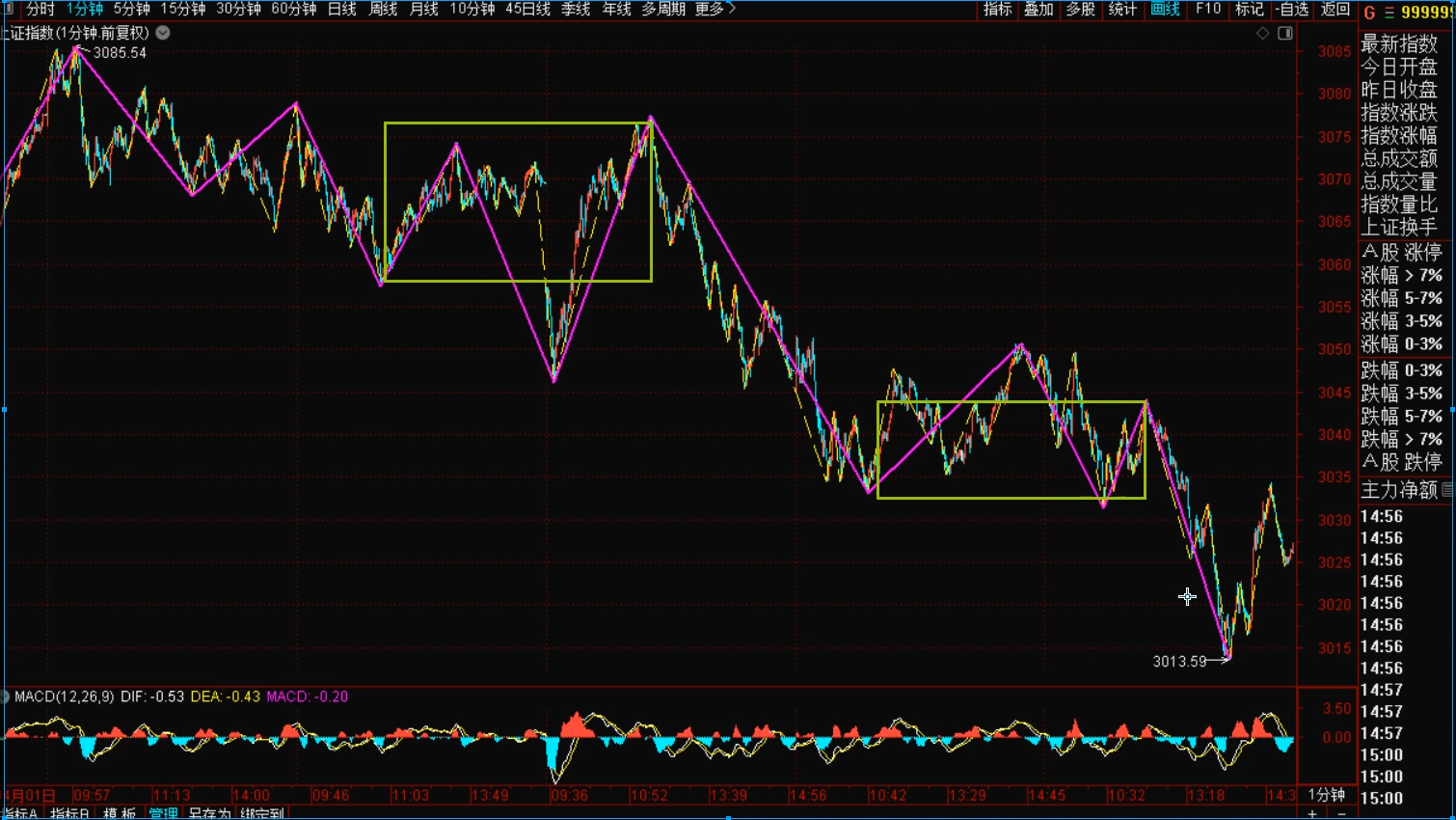Click the 绑定到 bind-to button
The height and width of the screenshot is (820, 1456).
[262, 814]
